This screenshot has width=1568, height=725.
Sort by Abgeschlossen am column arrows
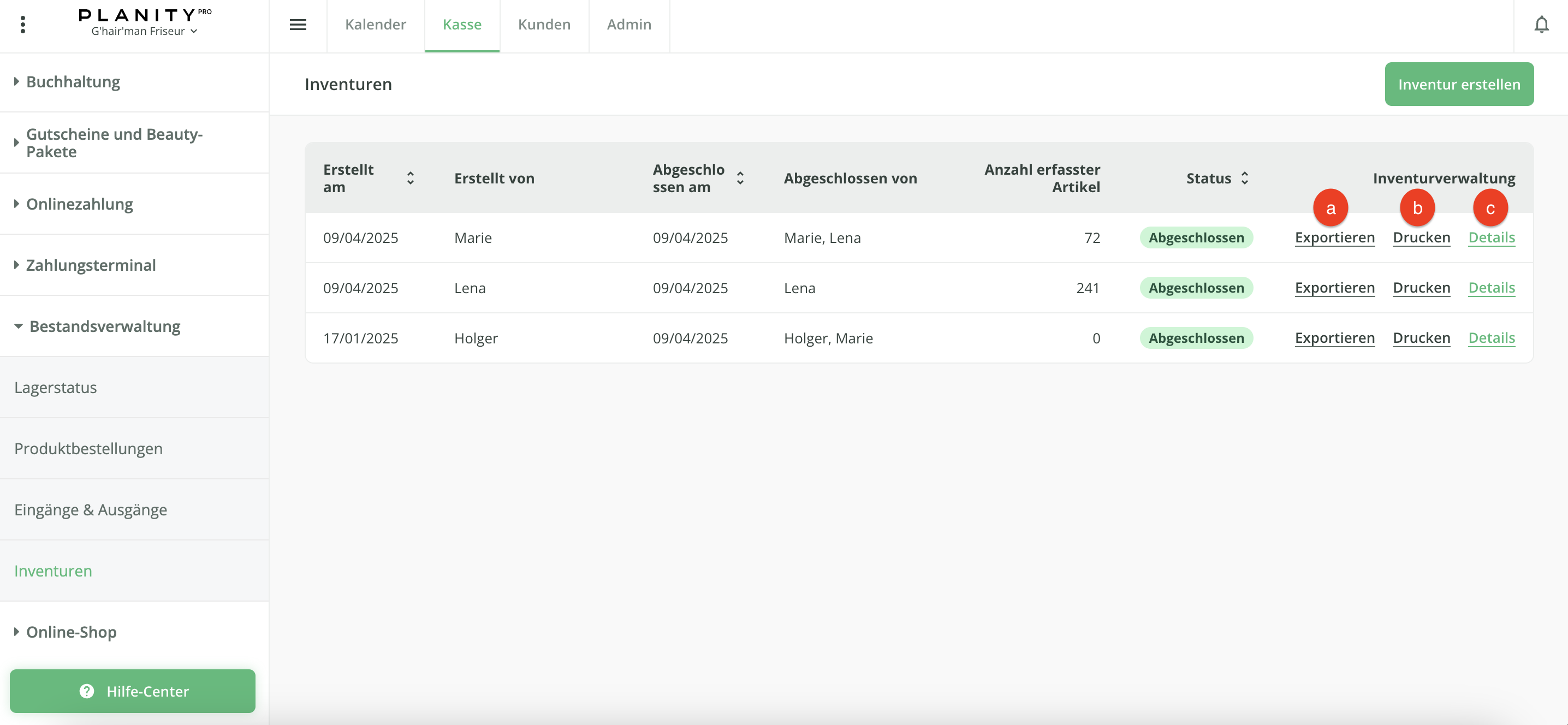tap(740, 179)
